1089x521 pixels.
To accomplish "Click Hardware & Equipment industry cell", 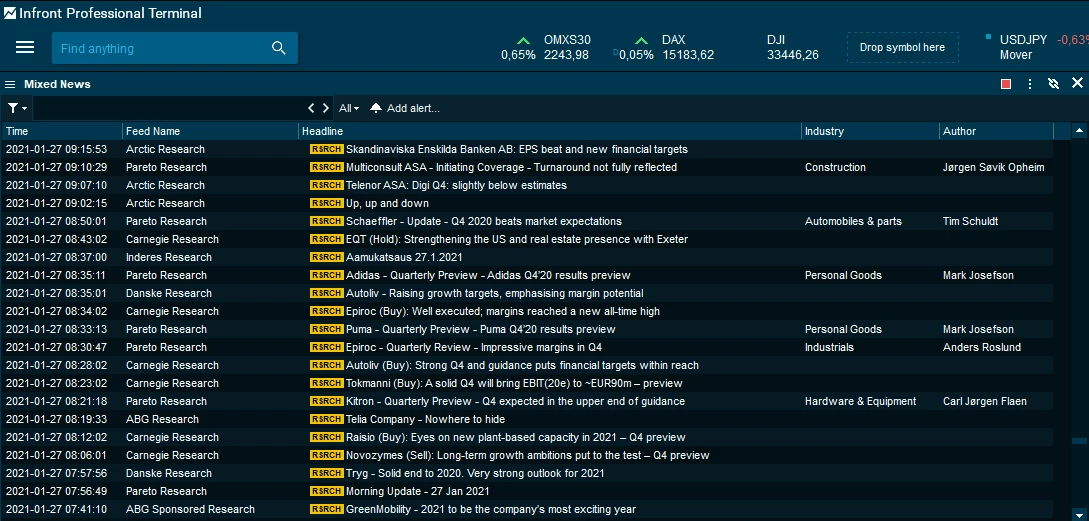I will 860,402.
